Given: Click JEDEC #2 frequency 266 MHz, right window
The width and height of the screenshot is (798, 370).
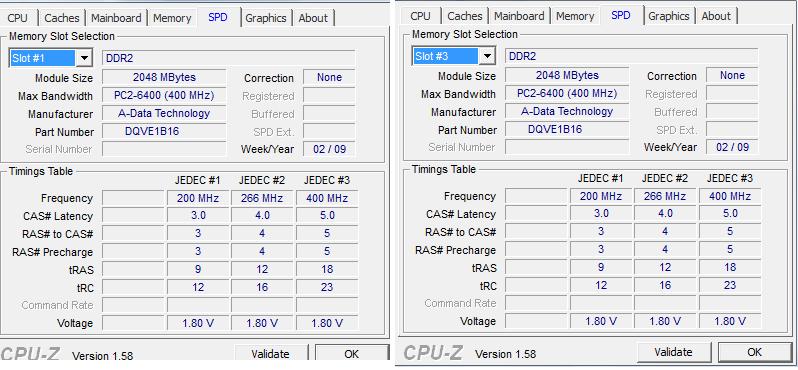Looking at the screenshot, I should (665, 196).
